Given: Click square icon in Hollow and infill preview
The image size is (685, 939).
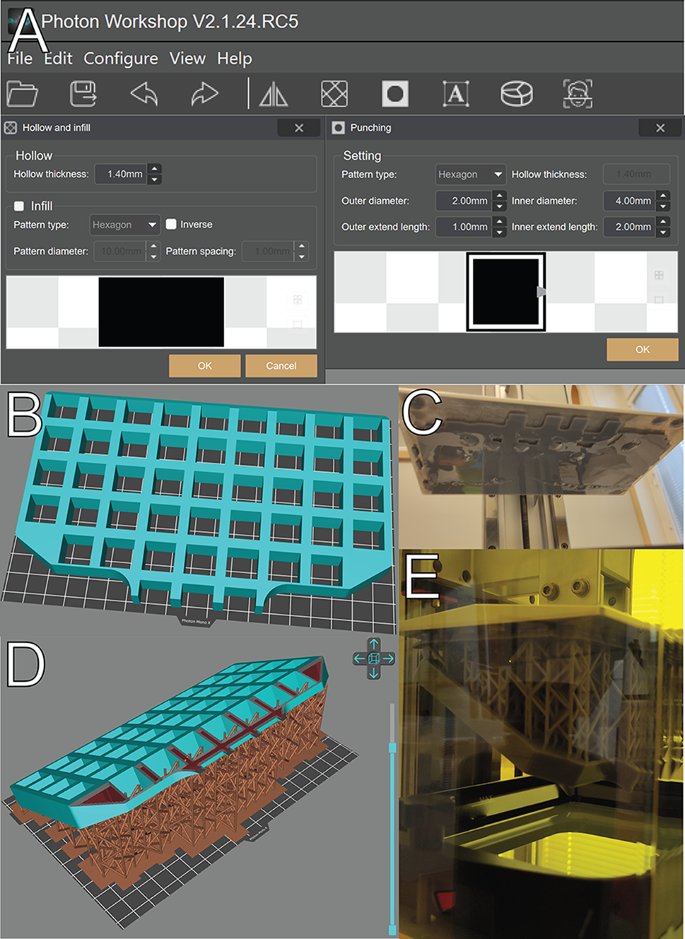Looking at the screenshot, I should tap(298, 325).
